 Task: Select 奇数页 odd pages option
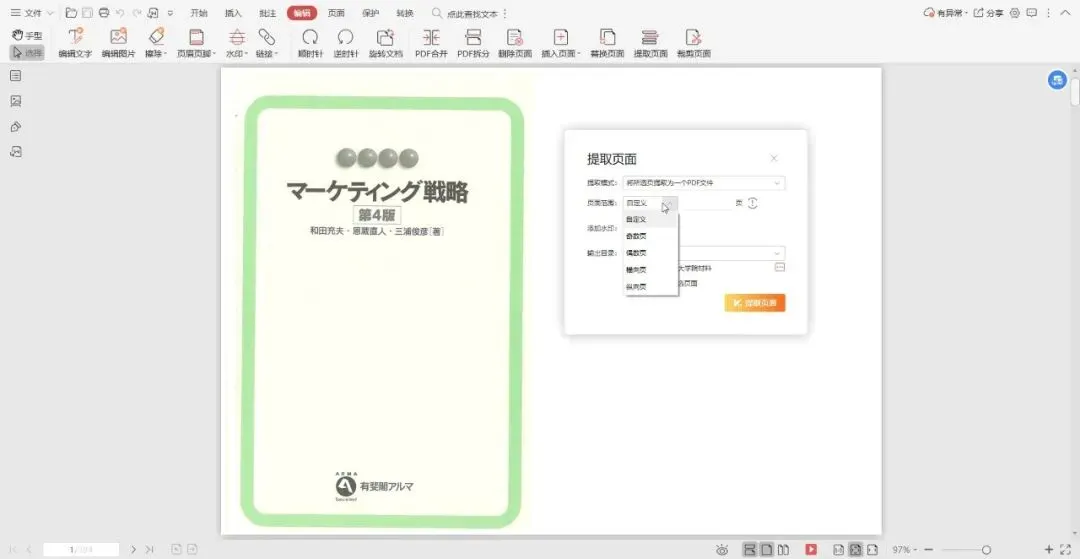[651, 236]
